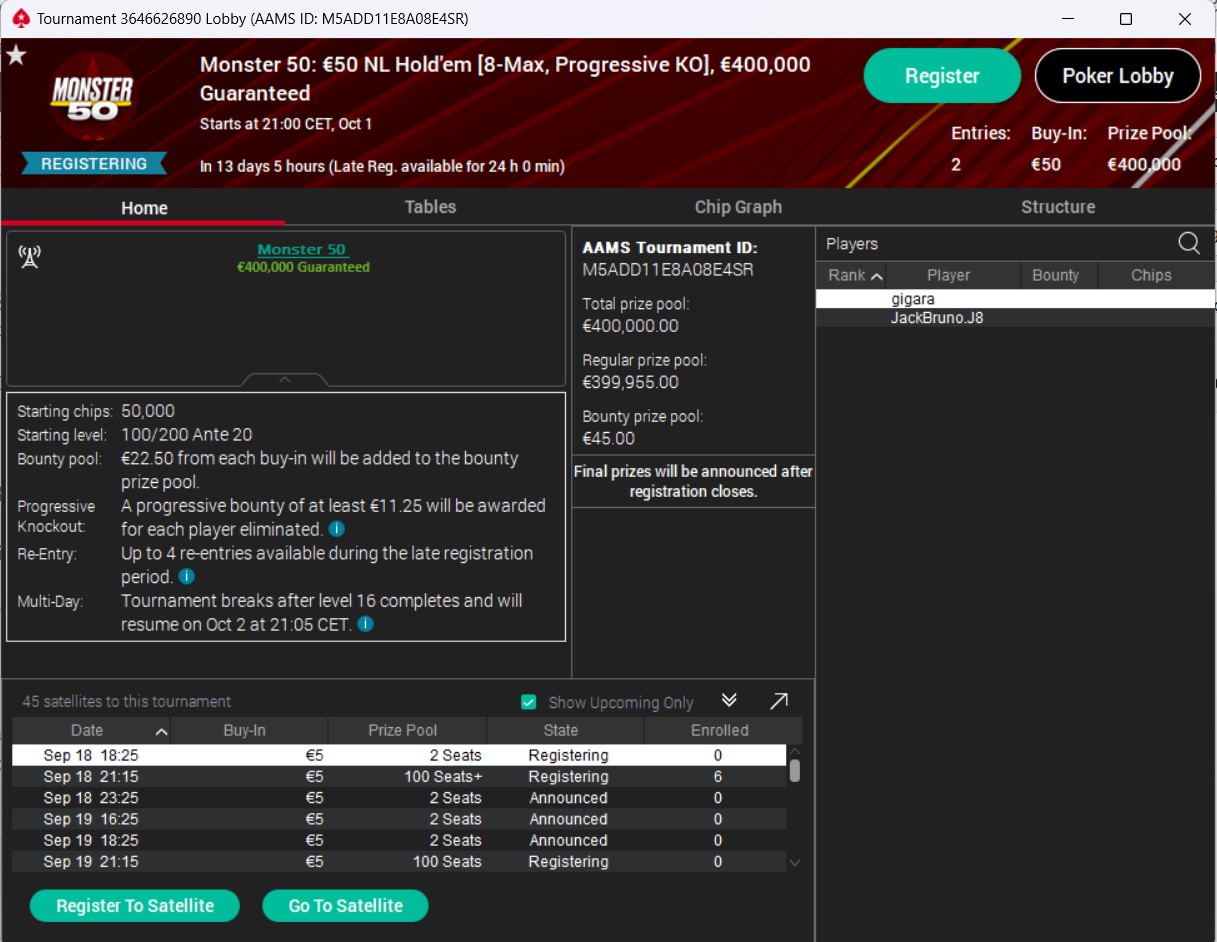Click the REGISTERING status badge
The width and height of the screenshot is (1217, 942).
(x=94, y=164)
